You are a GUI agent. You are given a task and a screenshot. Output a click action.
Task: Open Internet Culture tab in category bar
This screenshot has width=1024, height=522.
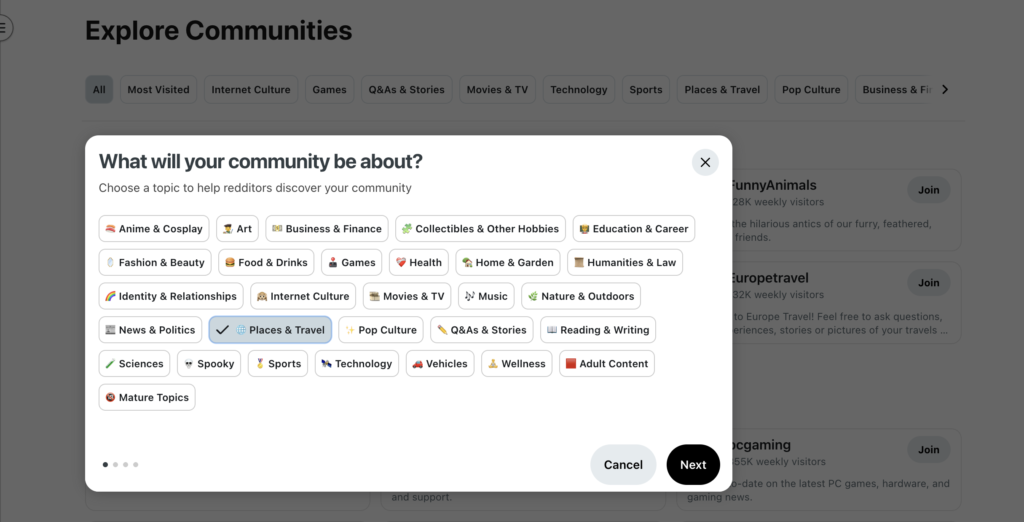point(251,90)
